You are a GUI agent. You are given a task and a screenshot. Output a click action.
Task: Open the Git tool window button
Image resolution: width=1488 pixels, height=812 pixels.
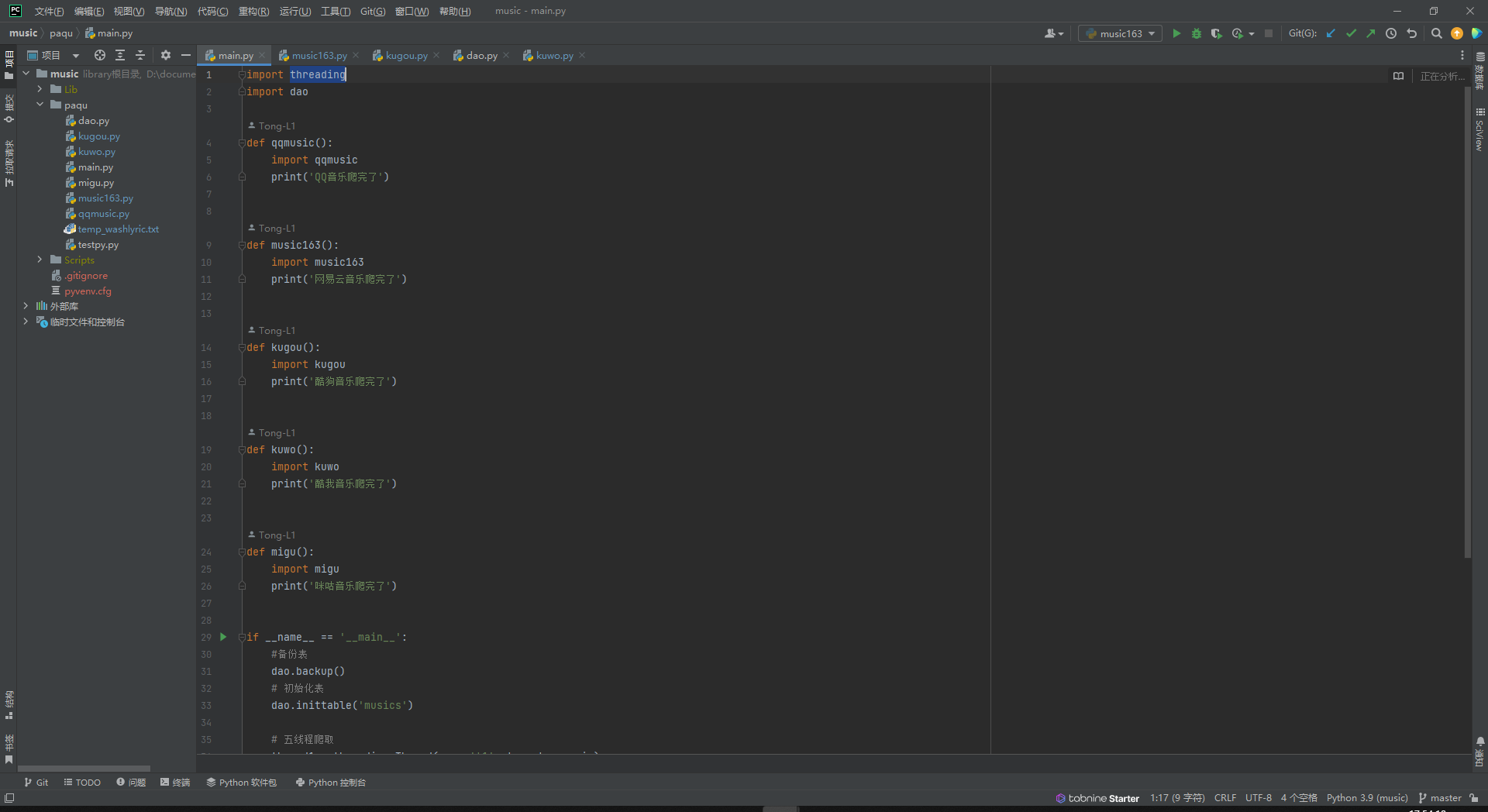(x=36, y=783)
